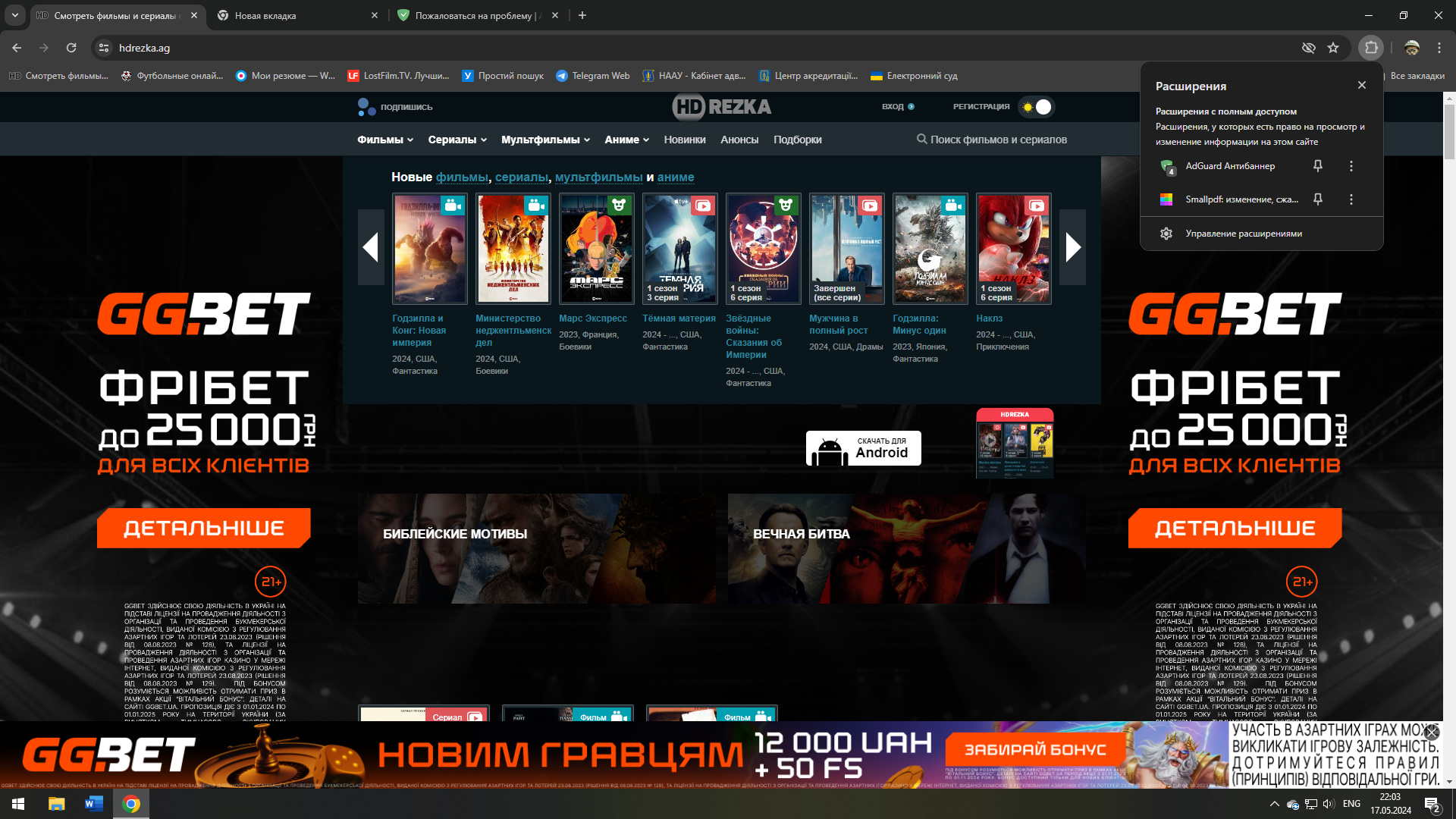Click the HDREZKA logo
The width and height of the screenshot is (1456, 819).
point(723,107)
